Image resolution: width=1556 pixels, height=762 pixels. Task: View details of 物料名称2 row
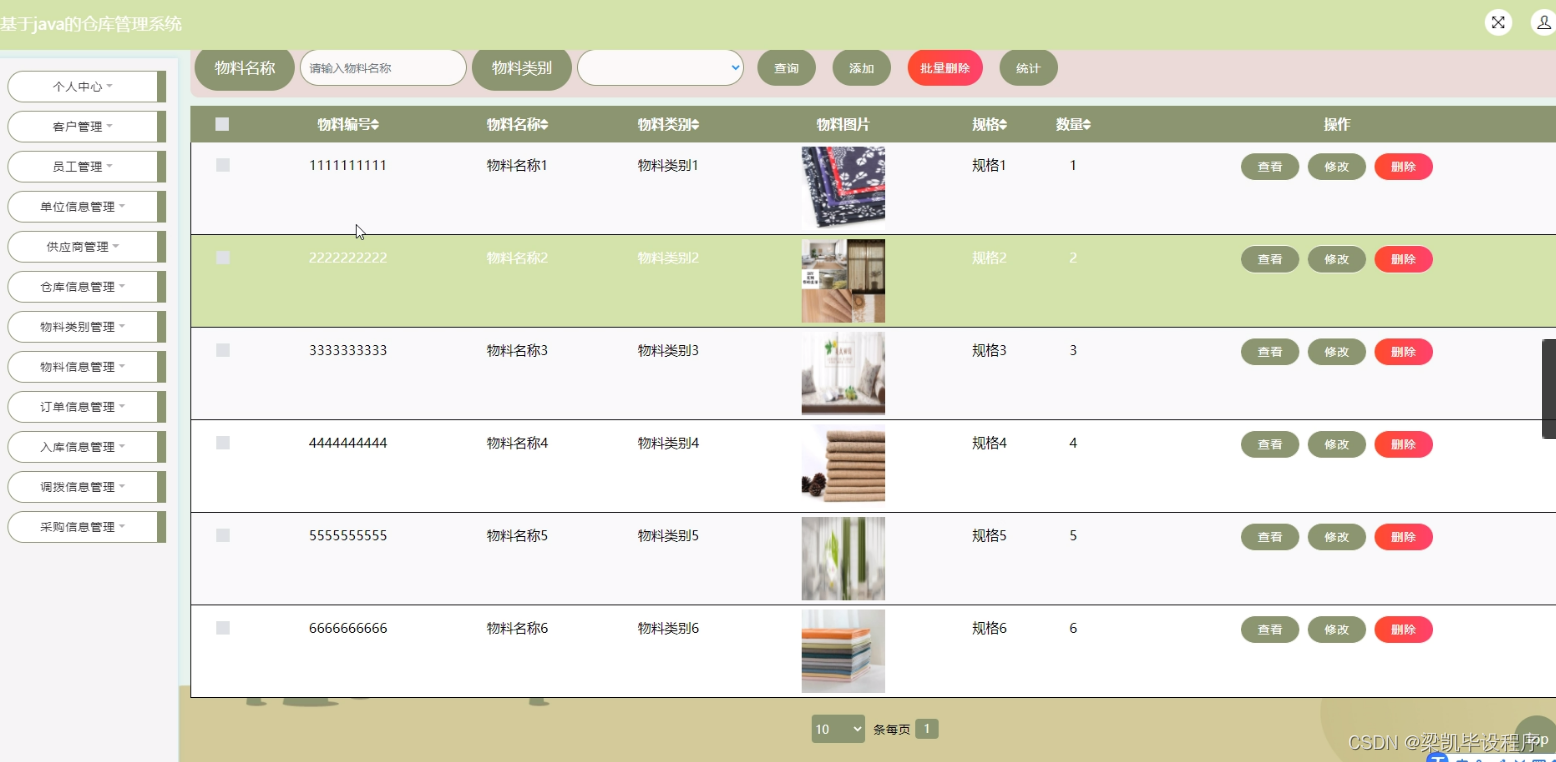pos(1270,259)
